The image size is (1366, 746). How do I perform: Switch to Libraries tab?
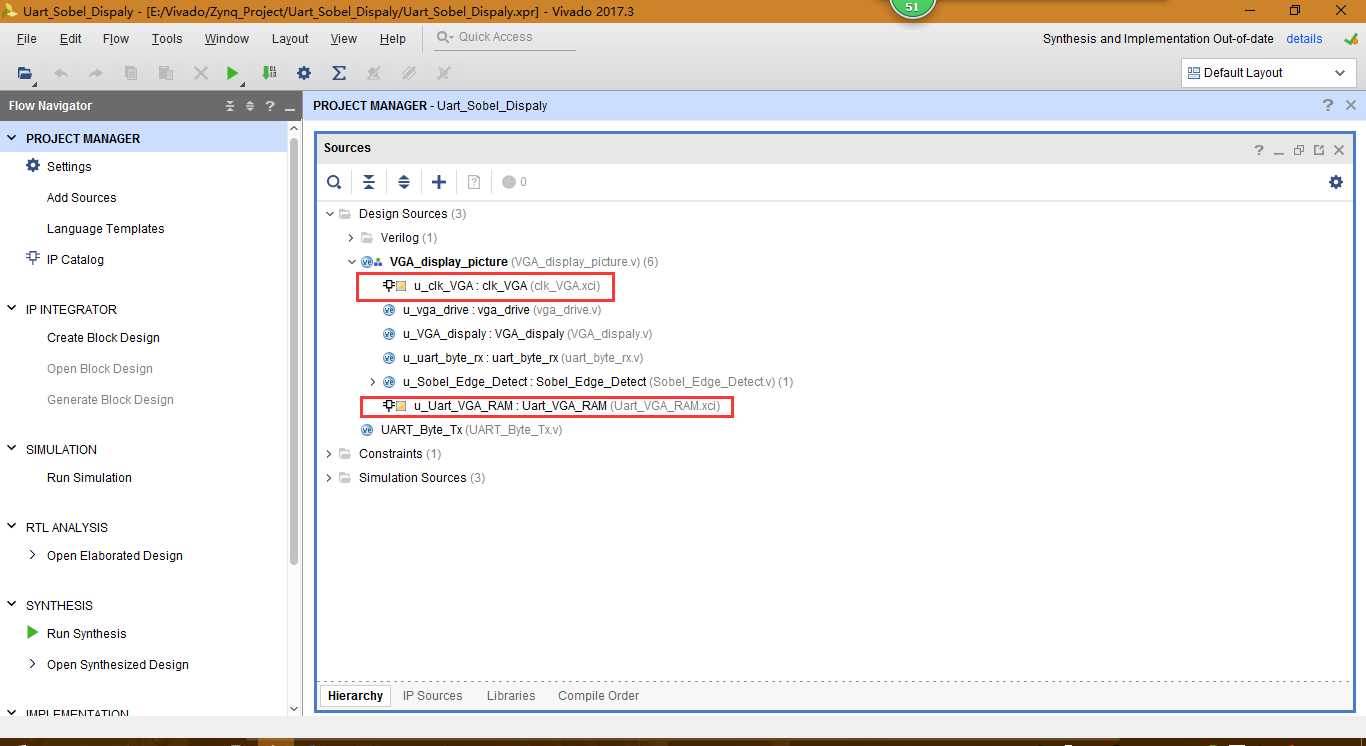pos(511,696)
